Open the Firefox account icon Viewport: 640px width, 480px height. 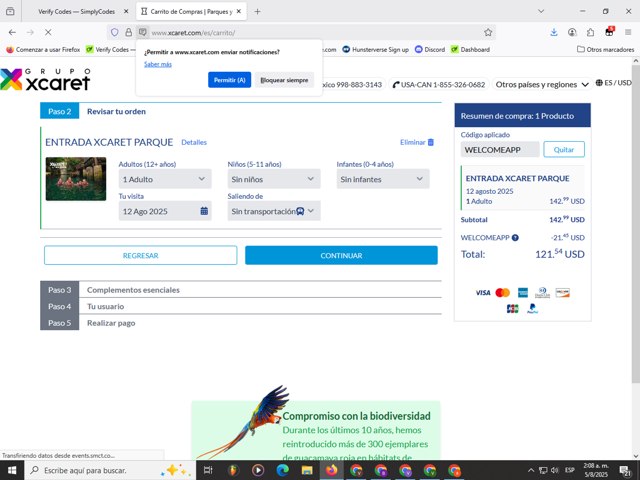(572, 32)
